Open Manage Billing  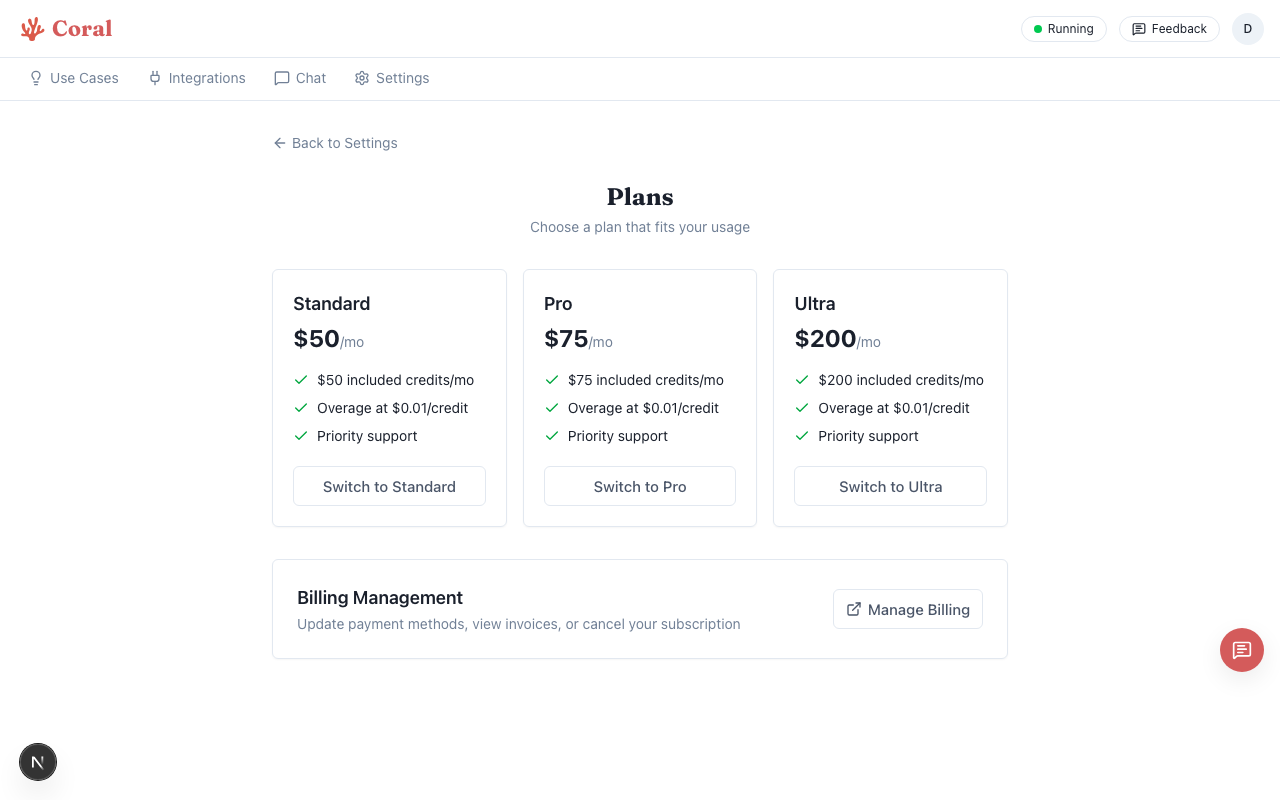[908, 608]
